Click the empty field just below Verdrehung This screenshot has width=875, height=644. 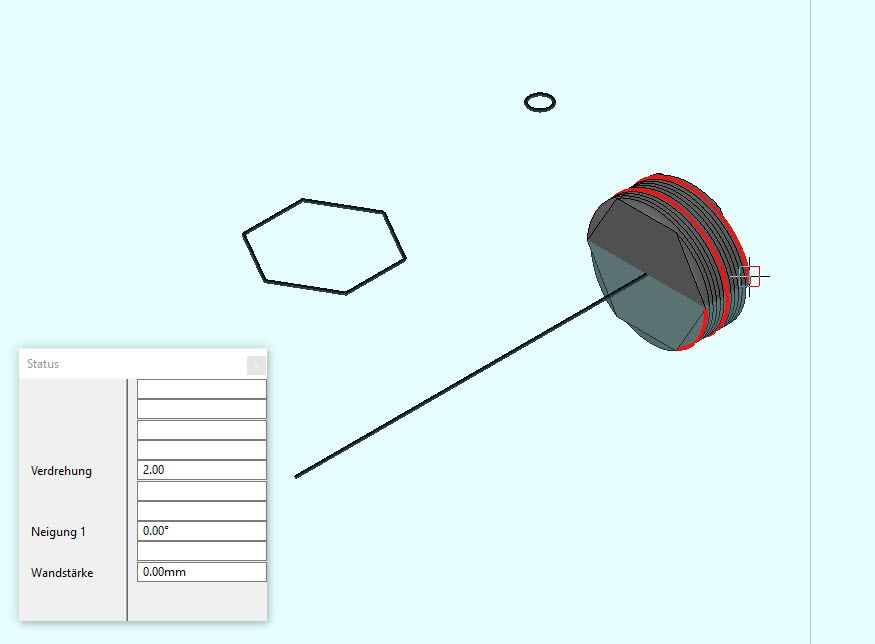[201, 491]
